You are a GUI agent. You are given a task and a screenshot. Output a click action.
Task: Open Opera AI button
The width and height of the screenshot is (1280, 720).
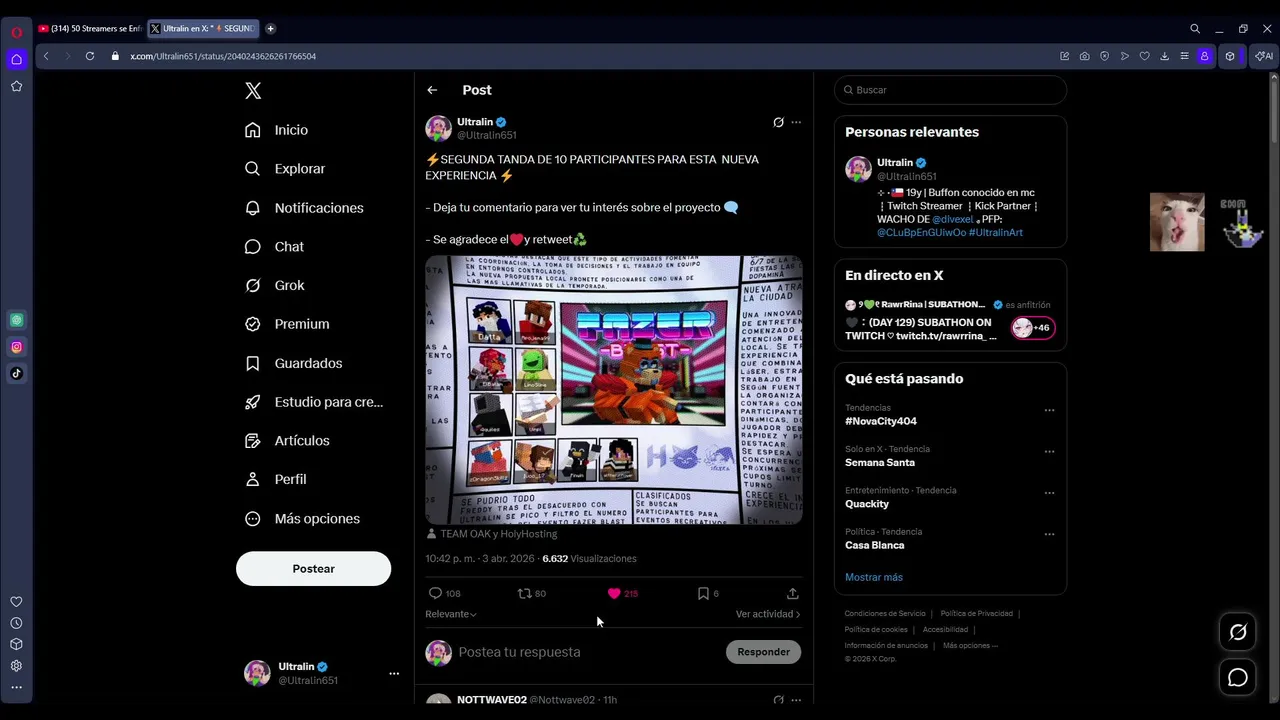pos(1264,56)
